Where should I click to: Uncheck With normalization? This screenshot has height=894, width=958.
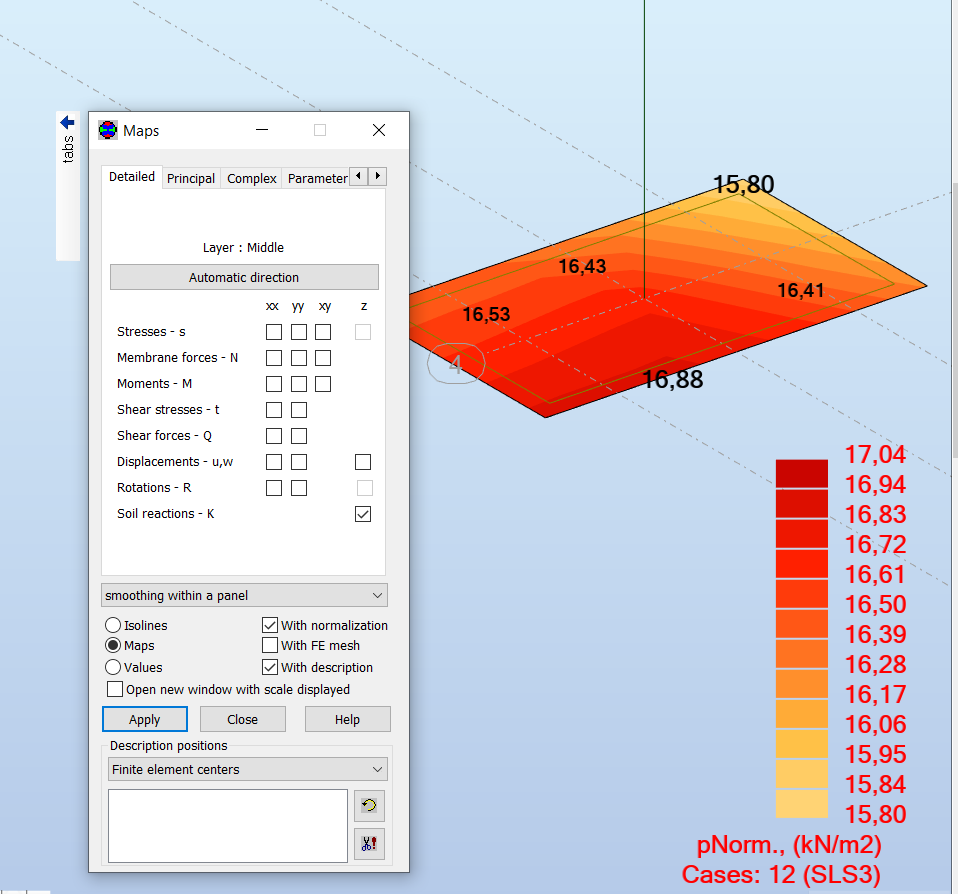[270, 624]
